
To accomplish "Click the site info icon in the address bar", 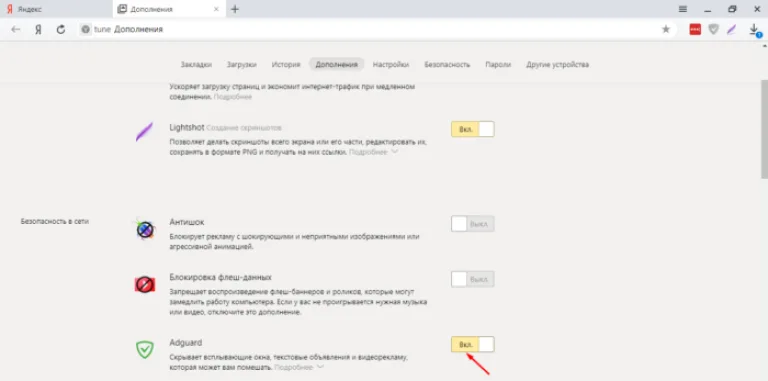I will (86, 29).
